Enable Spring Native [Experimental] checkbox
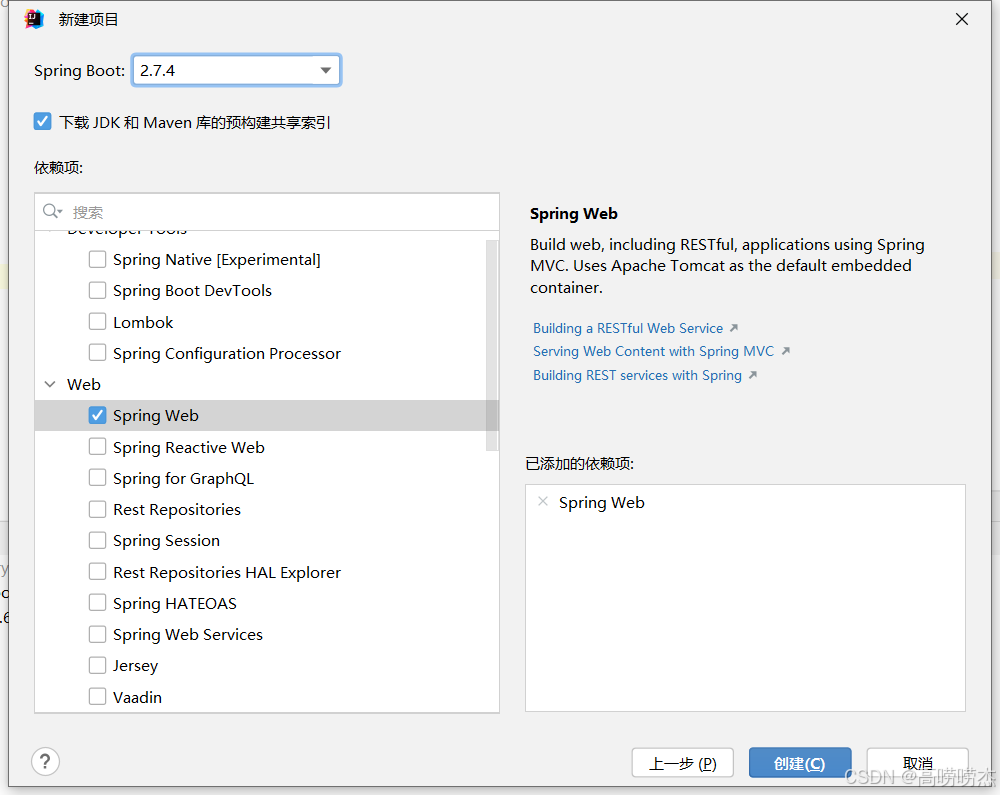The width and height of the screenshot is (1000, 795). tap(98, 259)
